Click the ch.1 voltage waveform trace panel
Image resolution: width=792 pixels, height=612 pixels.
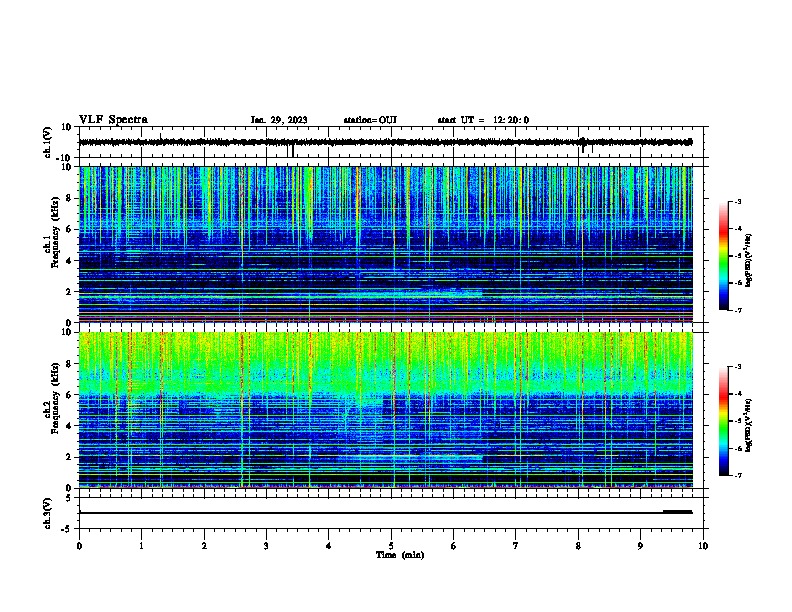pyautogui.click(x=393, y=142)
